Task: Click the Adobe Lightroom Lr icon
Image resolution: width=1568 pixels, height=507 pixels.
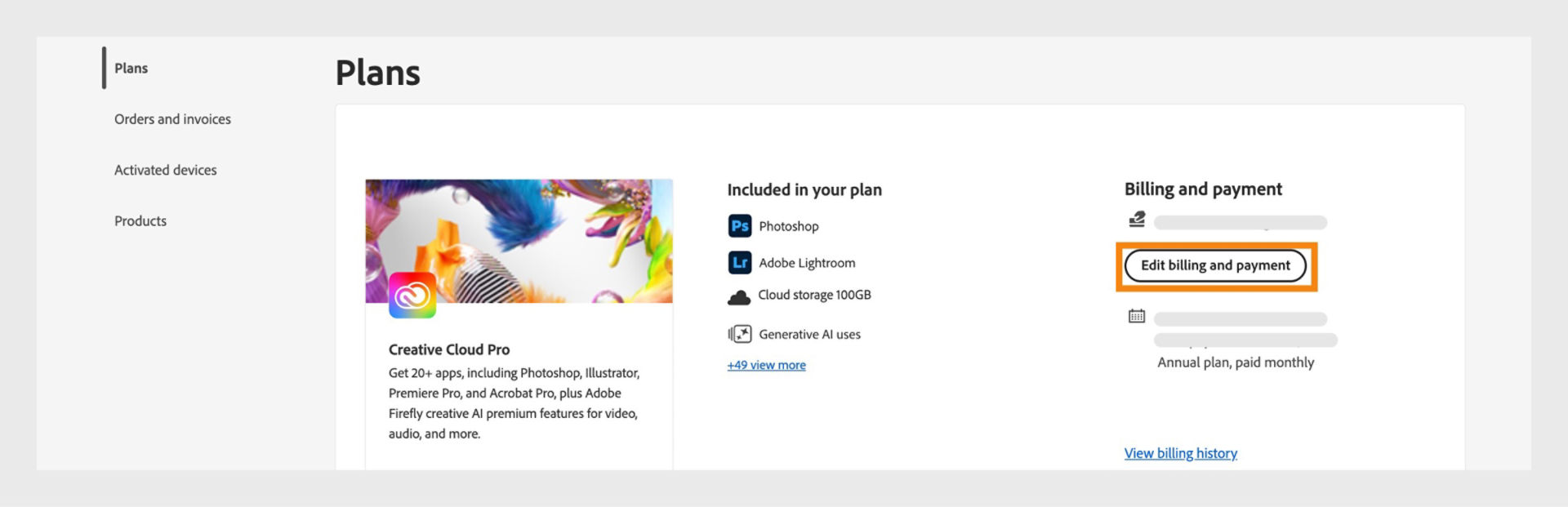Action: tap(740, 263)
